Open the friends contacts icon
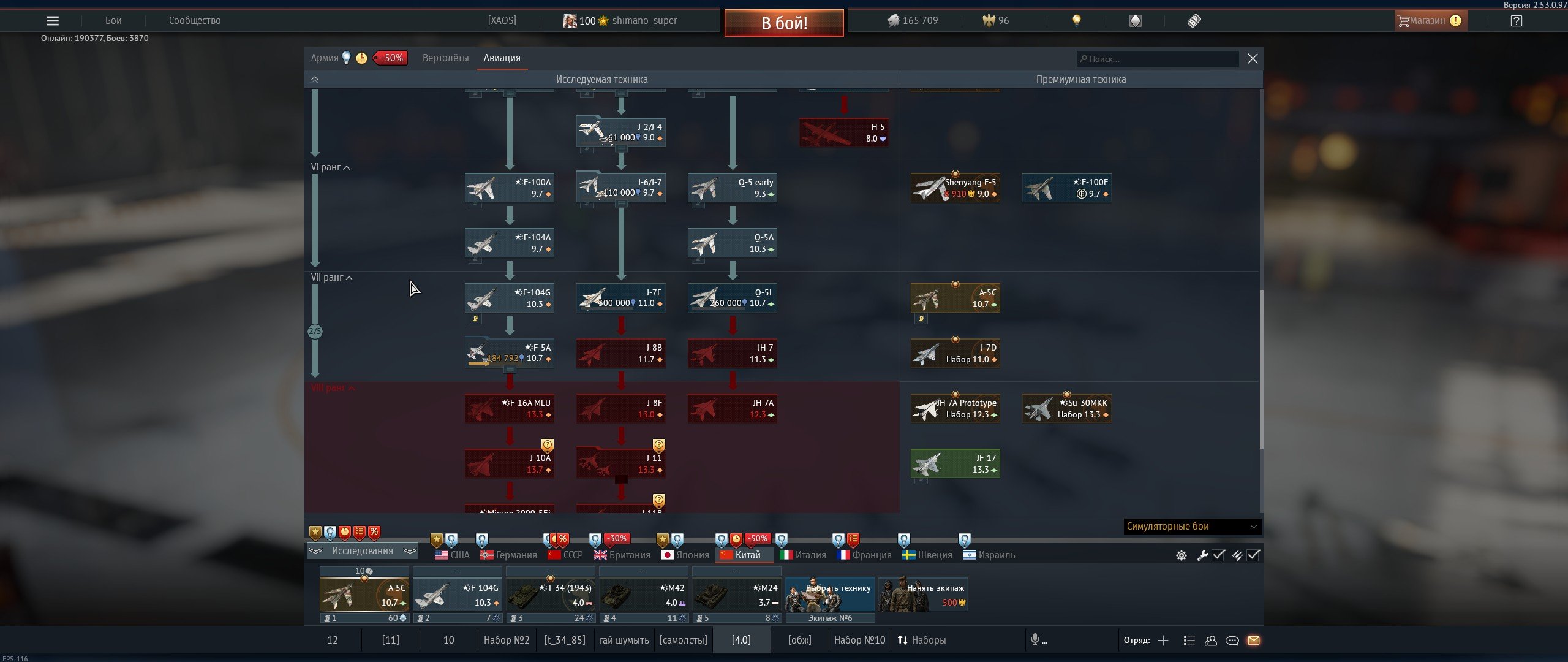This screenshot has height=662, width=1568. point(1210,641)
